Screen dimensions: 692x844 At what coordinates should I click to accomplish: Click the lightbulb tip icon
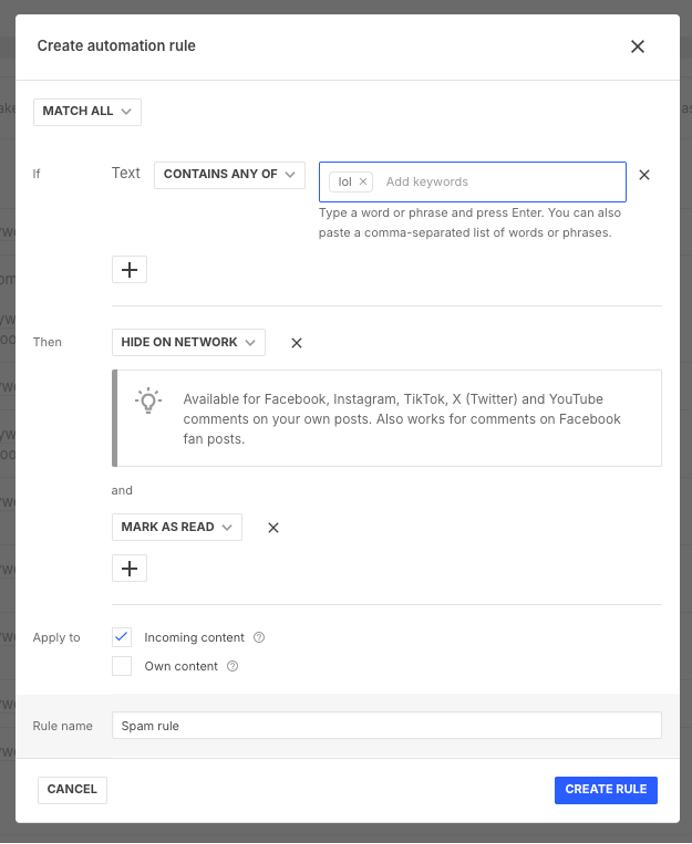[148, 401]
